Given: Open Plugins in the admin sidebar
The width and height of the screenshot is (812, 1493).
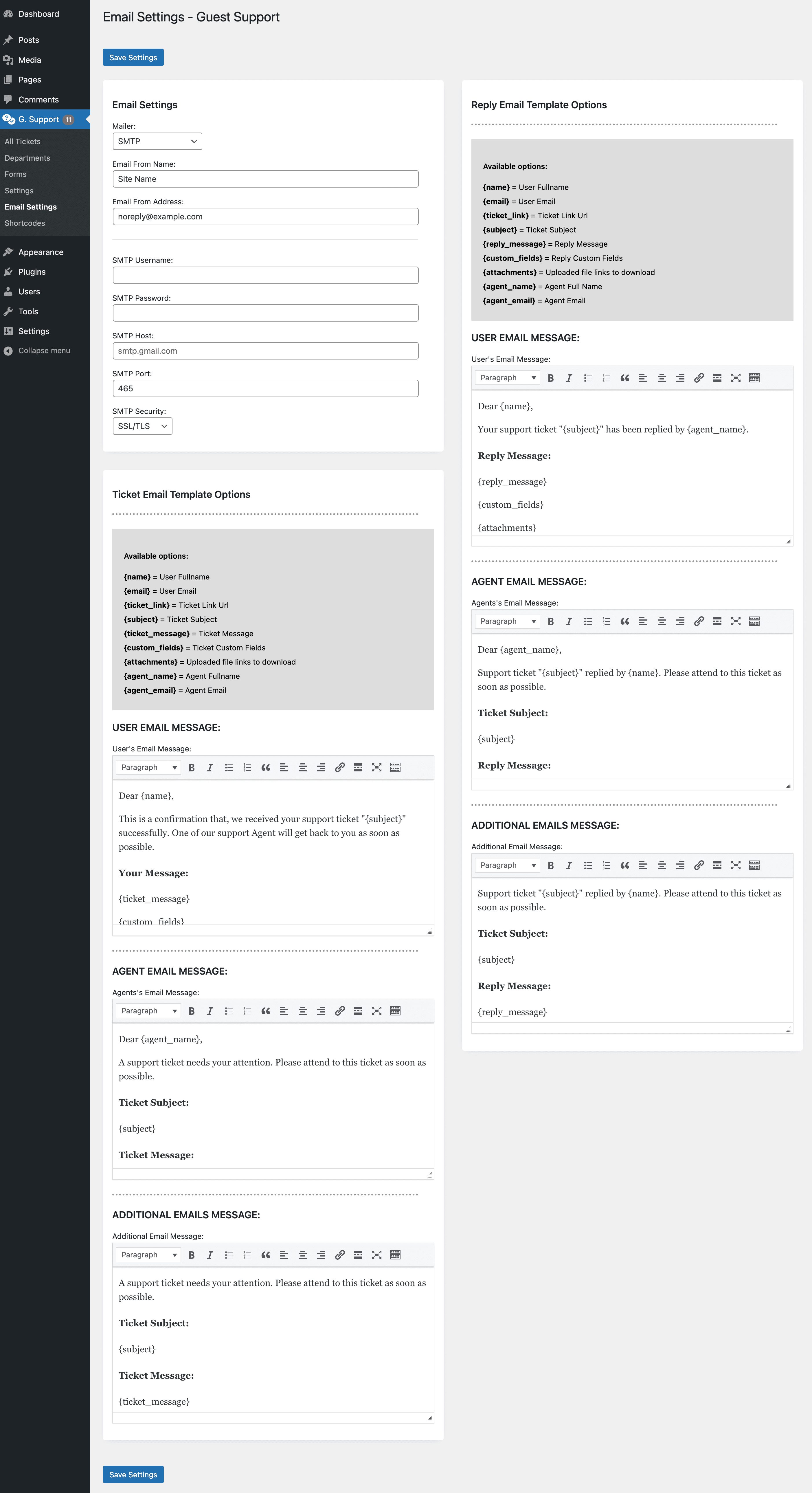Looking at the screenshot, I should (45, 272).
